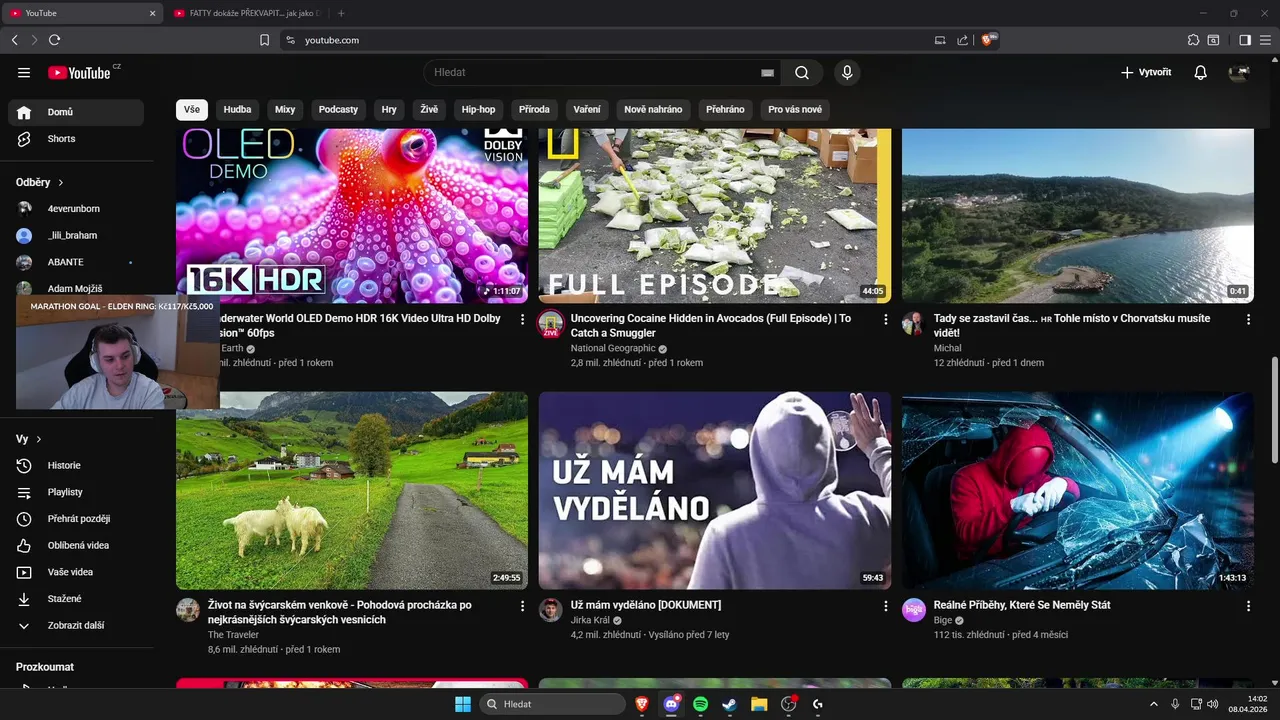Open browser extensions puzzle icon
The image size is (1280, 720).
1193,40
